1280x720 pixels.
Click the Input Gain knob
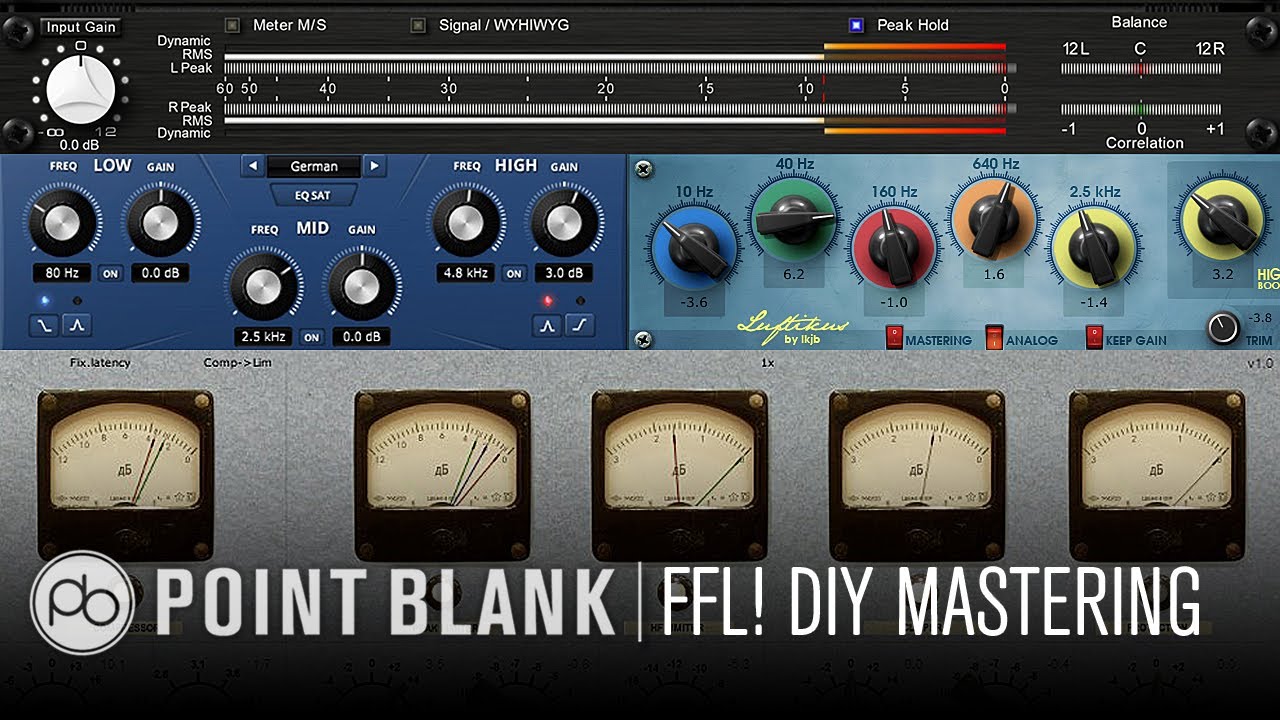(81, 88)
